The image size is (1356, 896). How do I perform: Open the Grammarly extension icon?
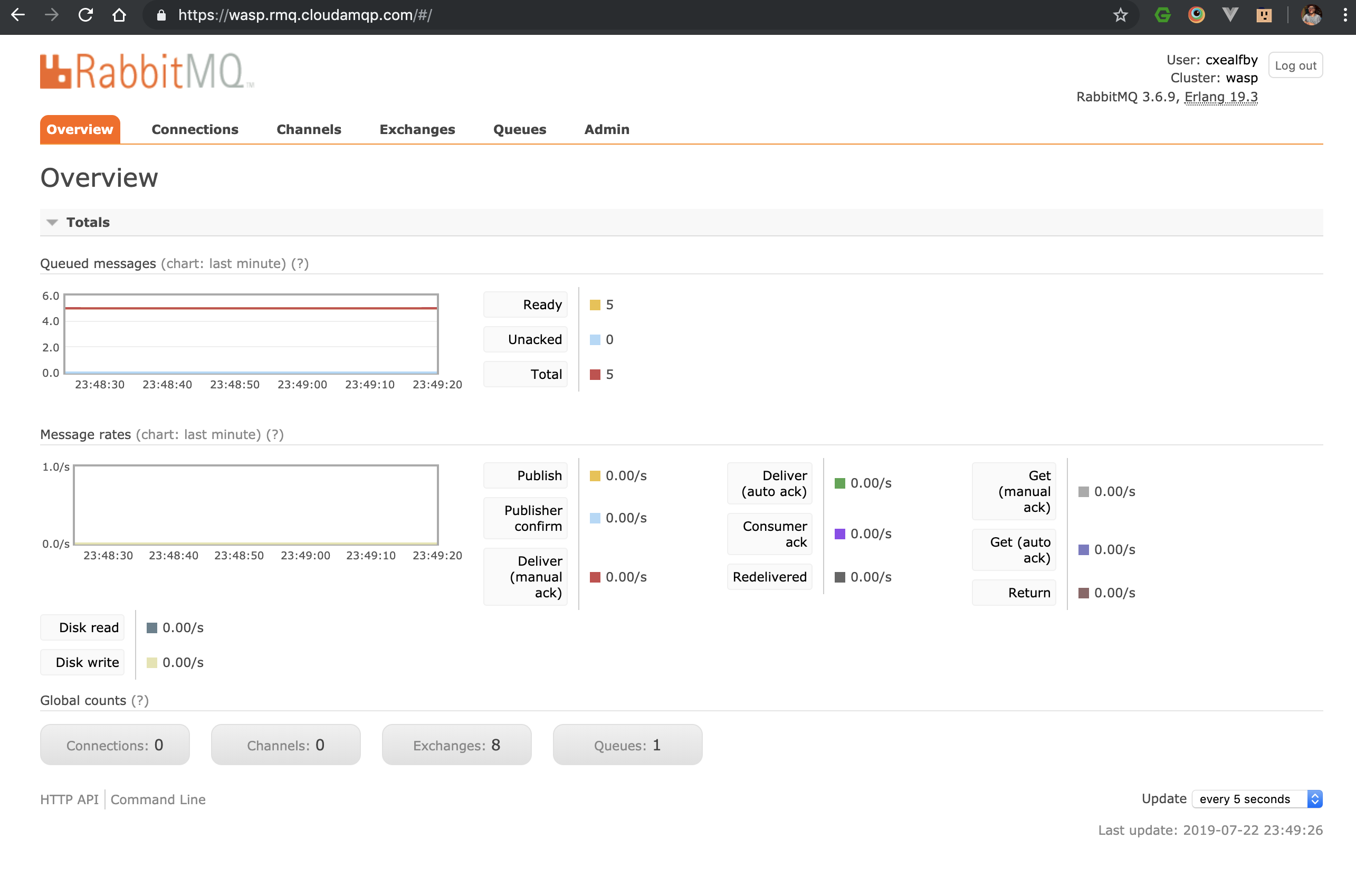click(x=1162, y=15)
